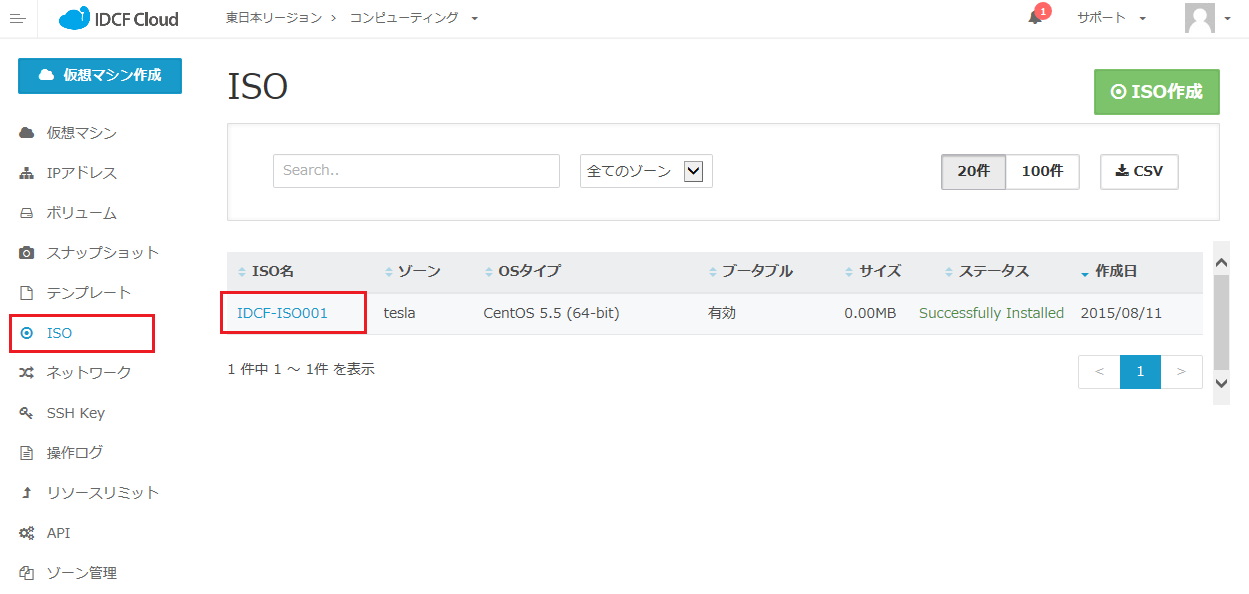Expand the サポート dropdown menu

coord(1111,18)
